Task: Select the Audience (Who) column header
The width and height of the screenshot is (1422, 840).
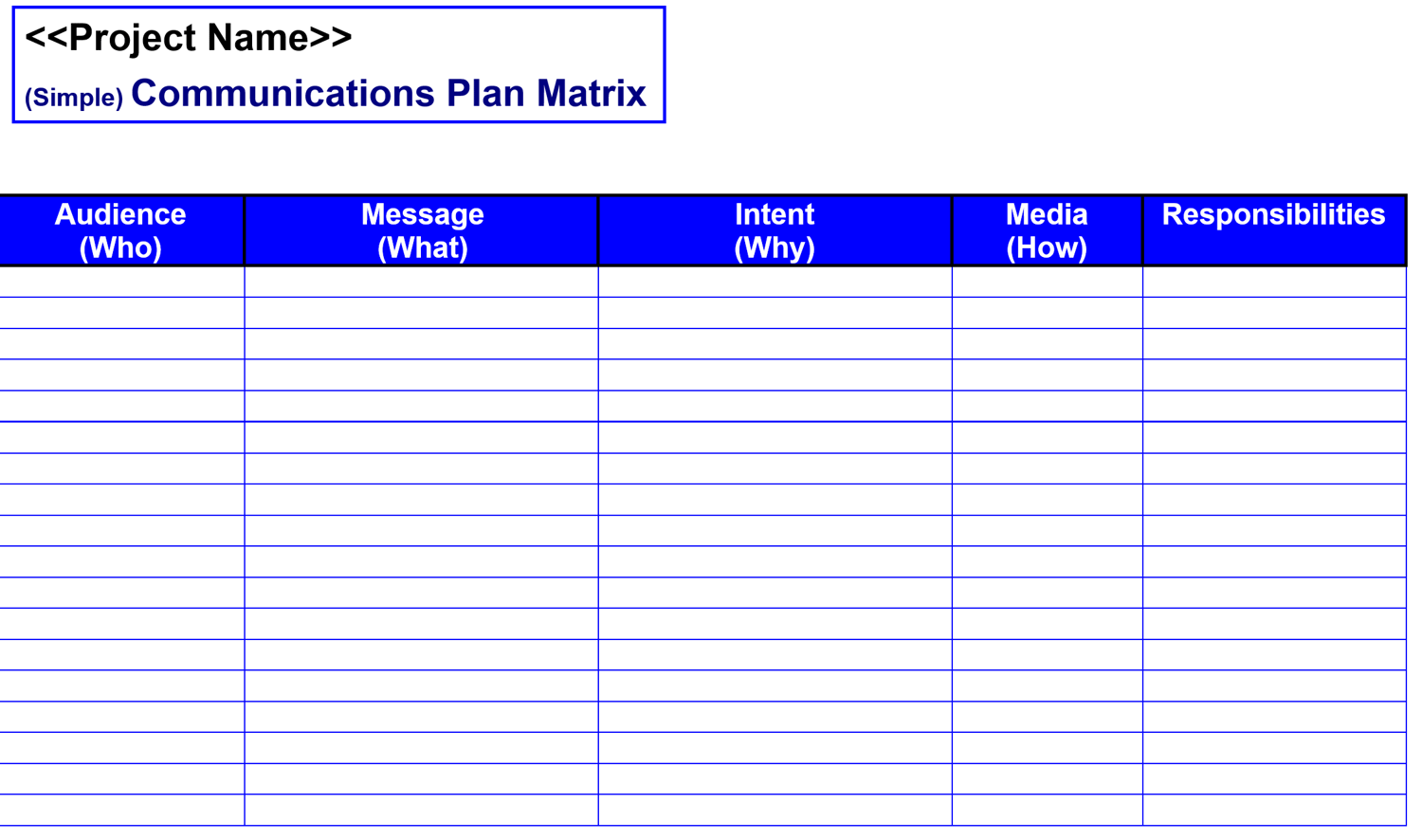Action: pos(120,230)
